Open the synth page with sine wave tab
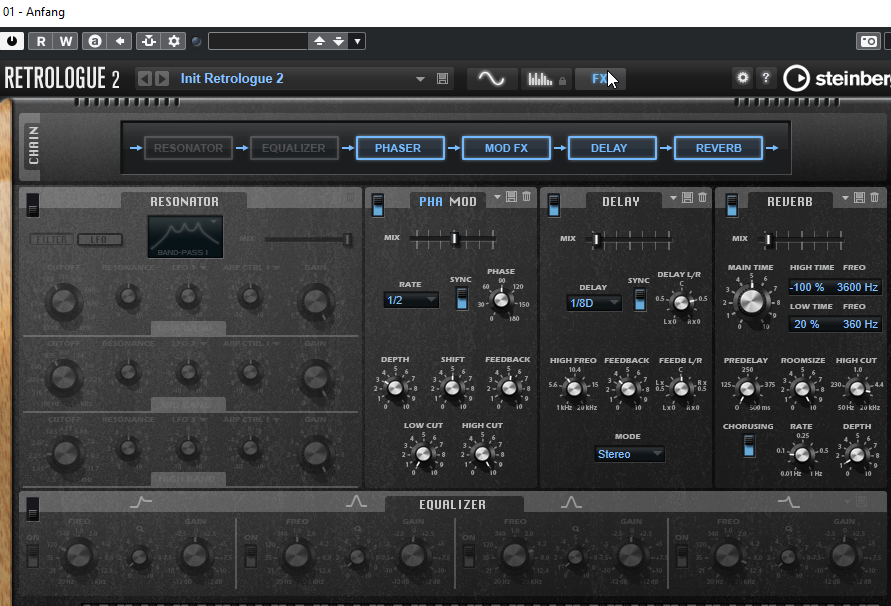 (492, 78)
